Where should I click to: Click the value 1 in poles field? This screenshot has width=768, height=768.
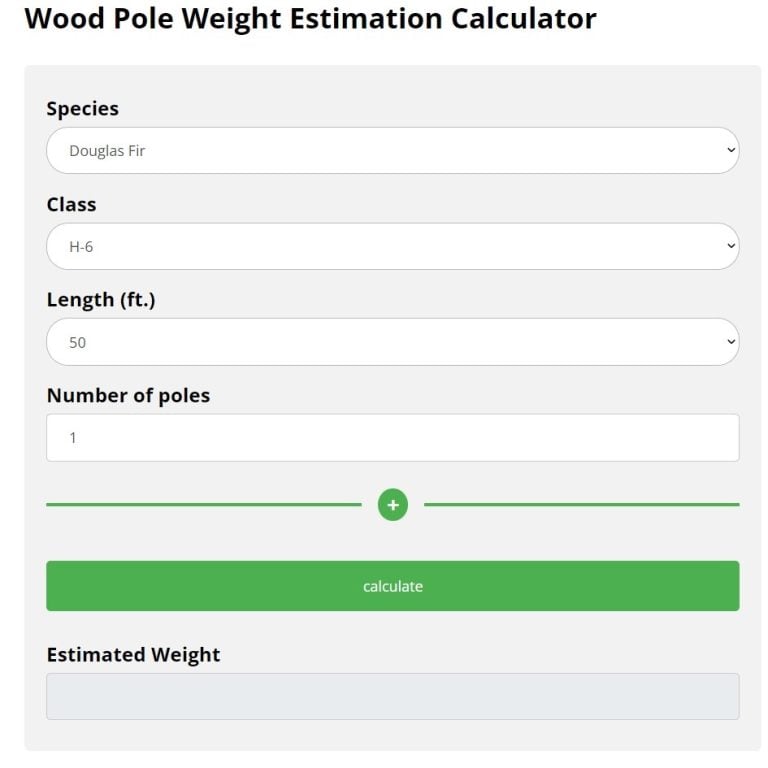click(x=73, y=438)
